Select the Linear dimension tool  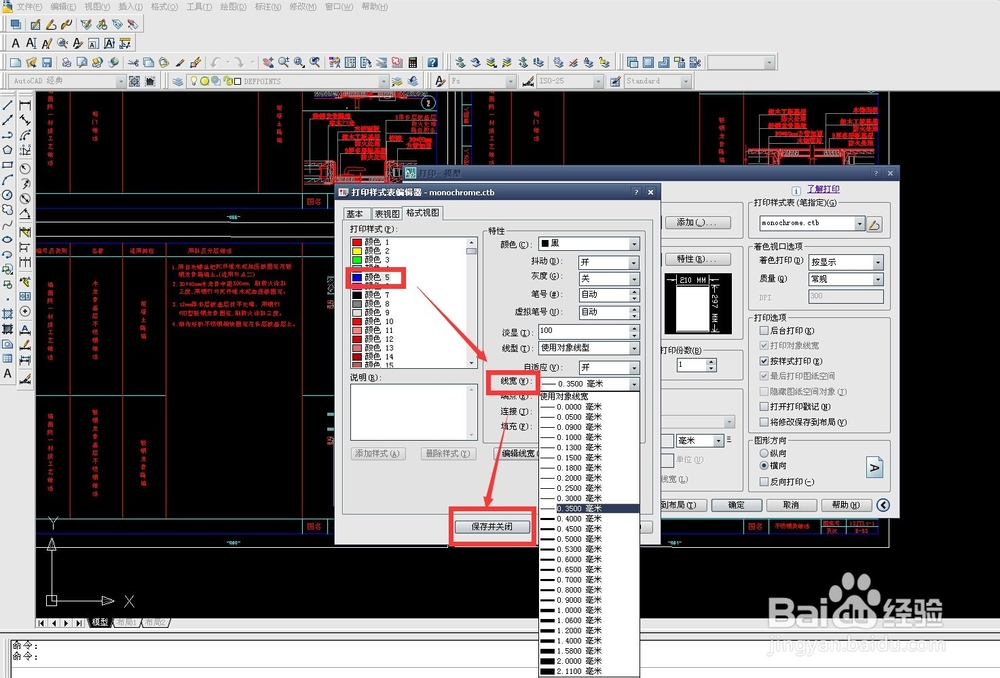click(25, 104)
